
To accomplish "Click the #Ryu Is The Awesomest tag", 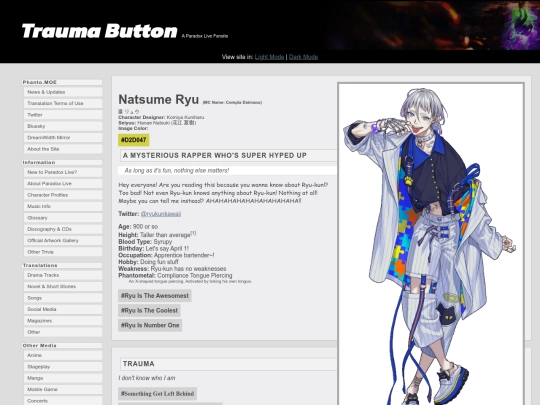I will pos(155,296).
